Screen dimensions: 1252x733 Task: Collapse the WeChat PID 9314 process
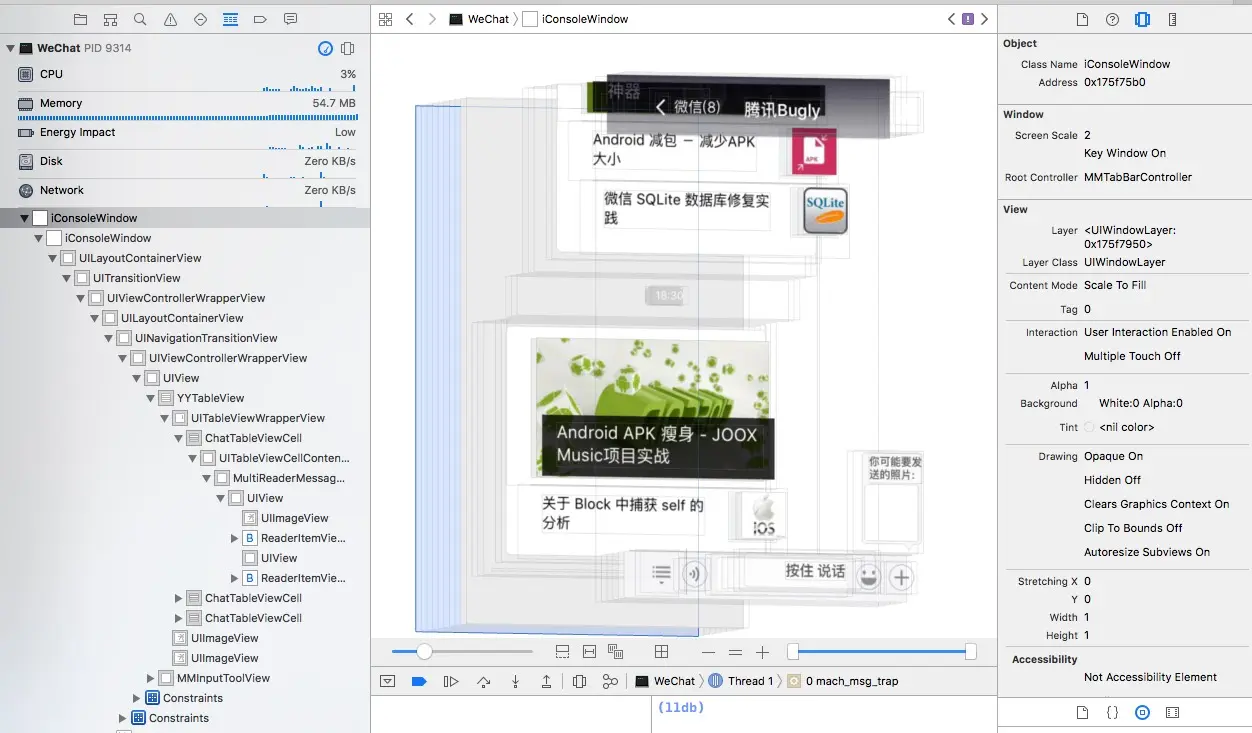click(x=11, y=48)
